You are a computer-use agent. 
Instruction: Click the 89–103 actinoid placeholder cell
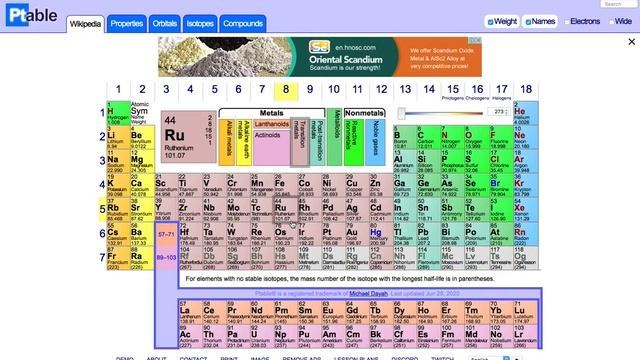167,258
